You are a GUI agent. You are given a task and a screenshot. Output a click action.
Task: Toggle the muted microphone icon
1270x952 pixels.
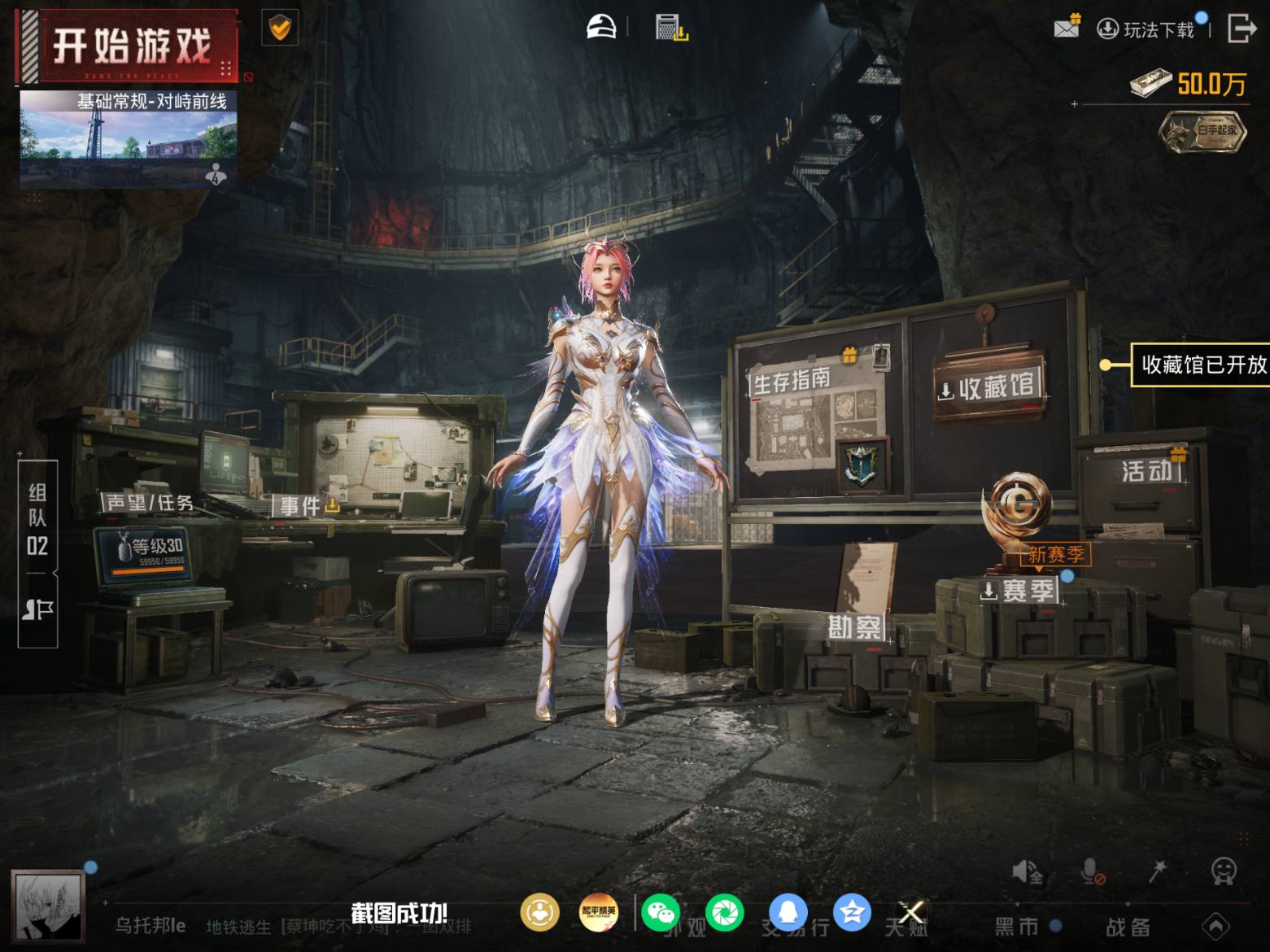coord(1092,871)
